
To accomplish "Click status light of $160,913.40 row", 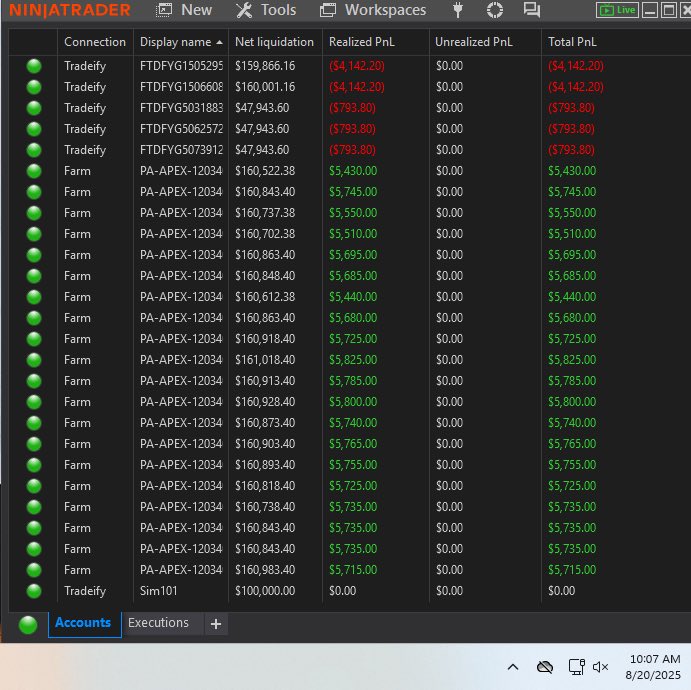I will coord(34,381).
